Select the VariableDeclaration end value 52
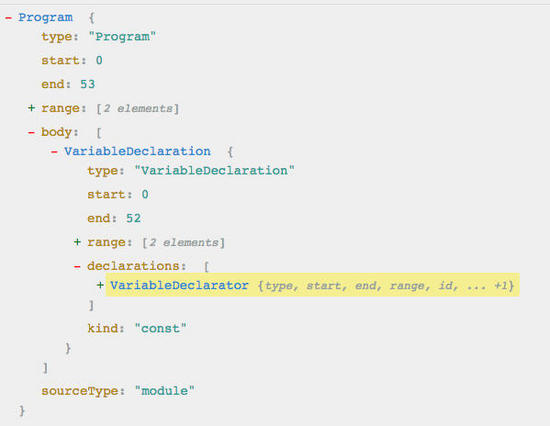 tap(134, 218)
